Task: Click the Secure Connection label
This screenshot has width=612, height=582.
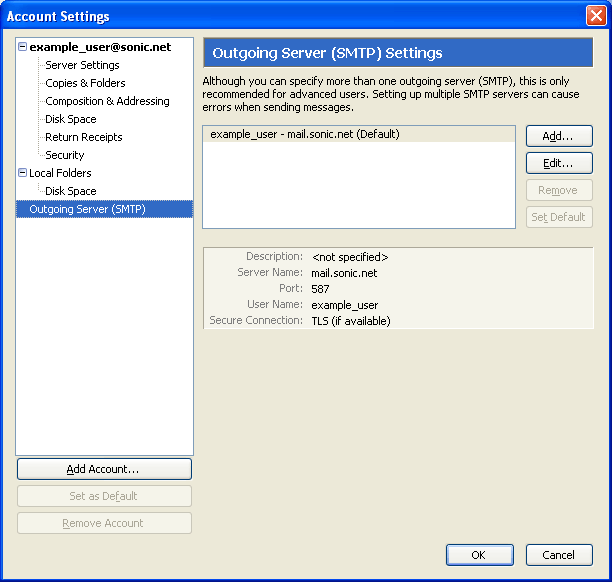Action: point(256,320)
